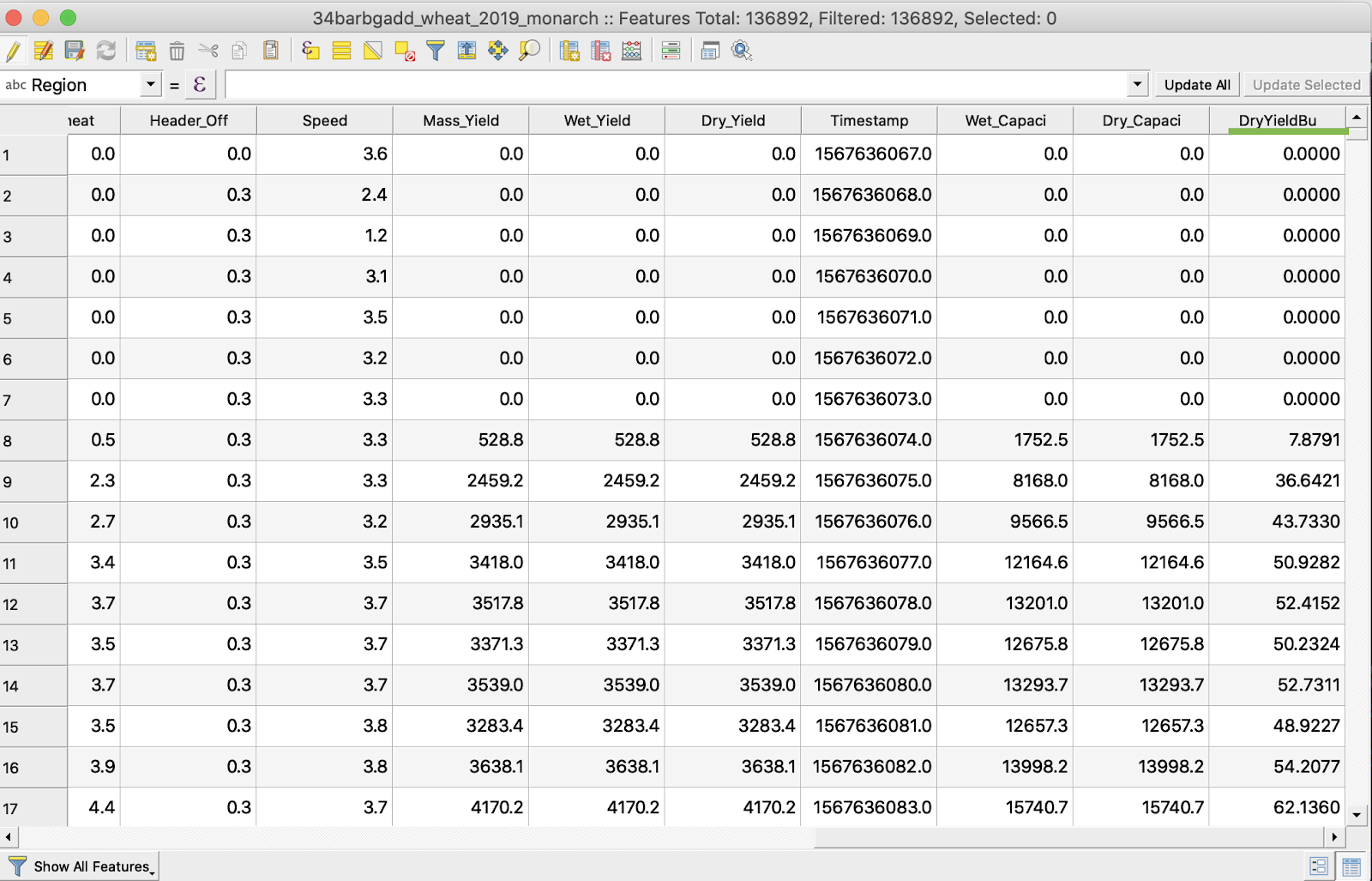This screenshot has width=1372, height=881.
Task: Select the Timestamp cell 1567636075.0
Action: (x=870, y=480)
